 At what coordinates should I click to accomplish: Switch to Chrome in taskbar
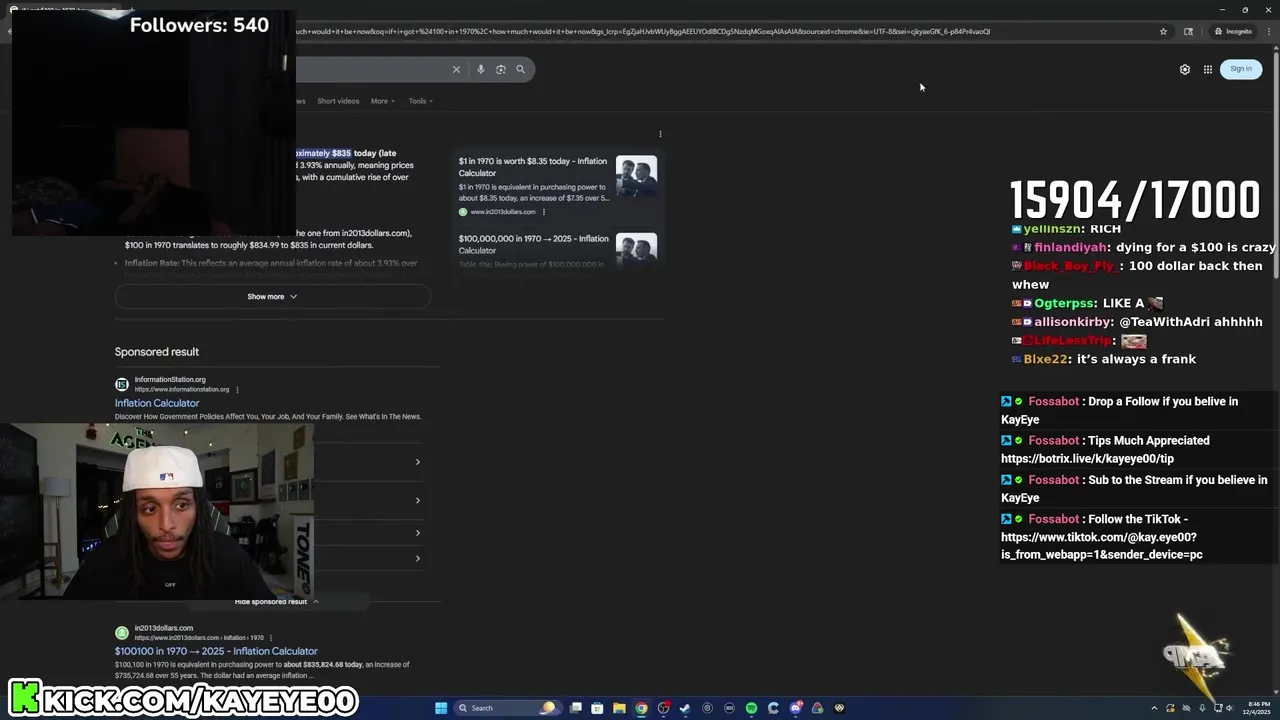tap(641, 708)
